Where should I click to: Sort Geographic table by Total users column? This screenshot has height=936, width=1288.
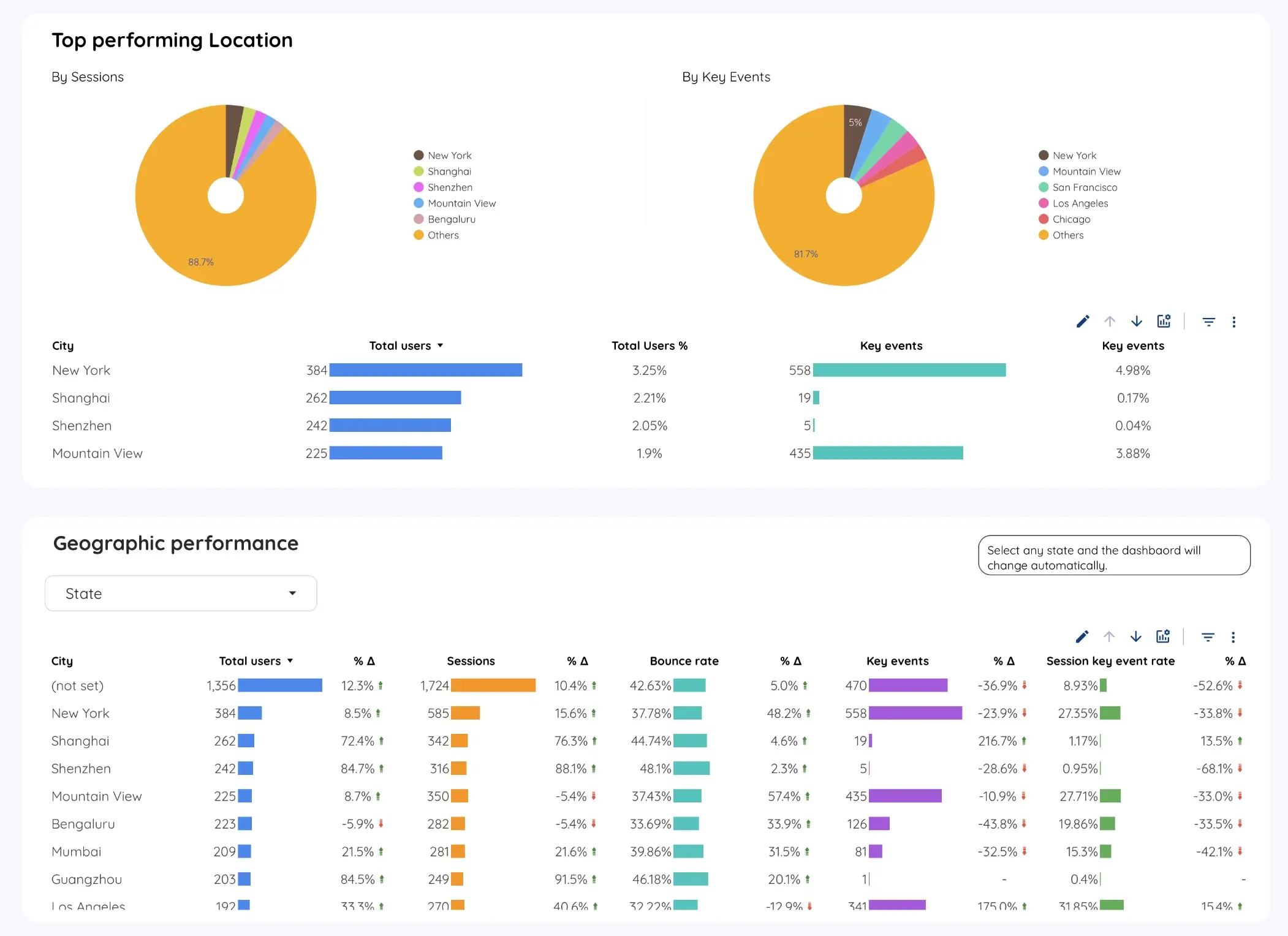[x=256, y=661]
